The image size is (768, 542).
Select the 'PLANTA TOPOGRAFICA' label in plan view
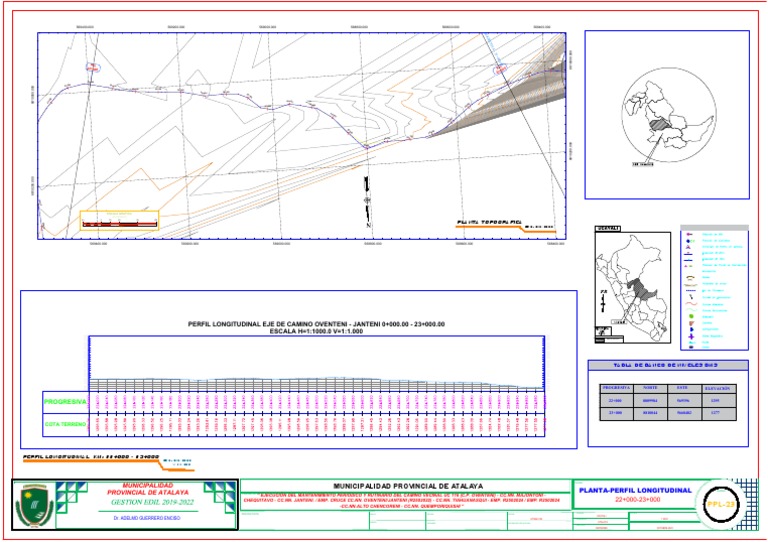coord(489,223)
